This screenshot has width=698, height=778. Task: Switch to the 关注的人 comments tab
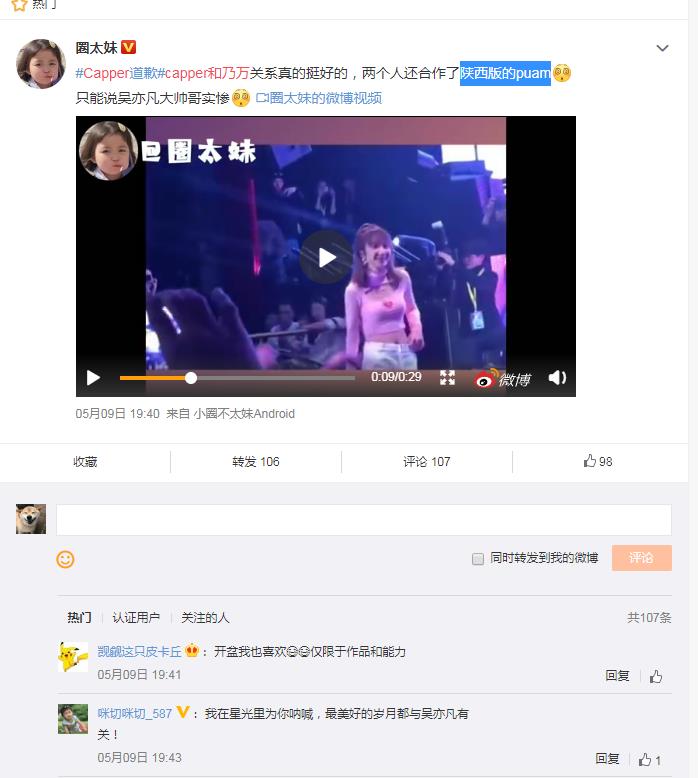(205, 618)
